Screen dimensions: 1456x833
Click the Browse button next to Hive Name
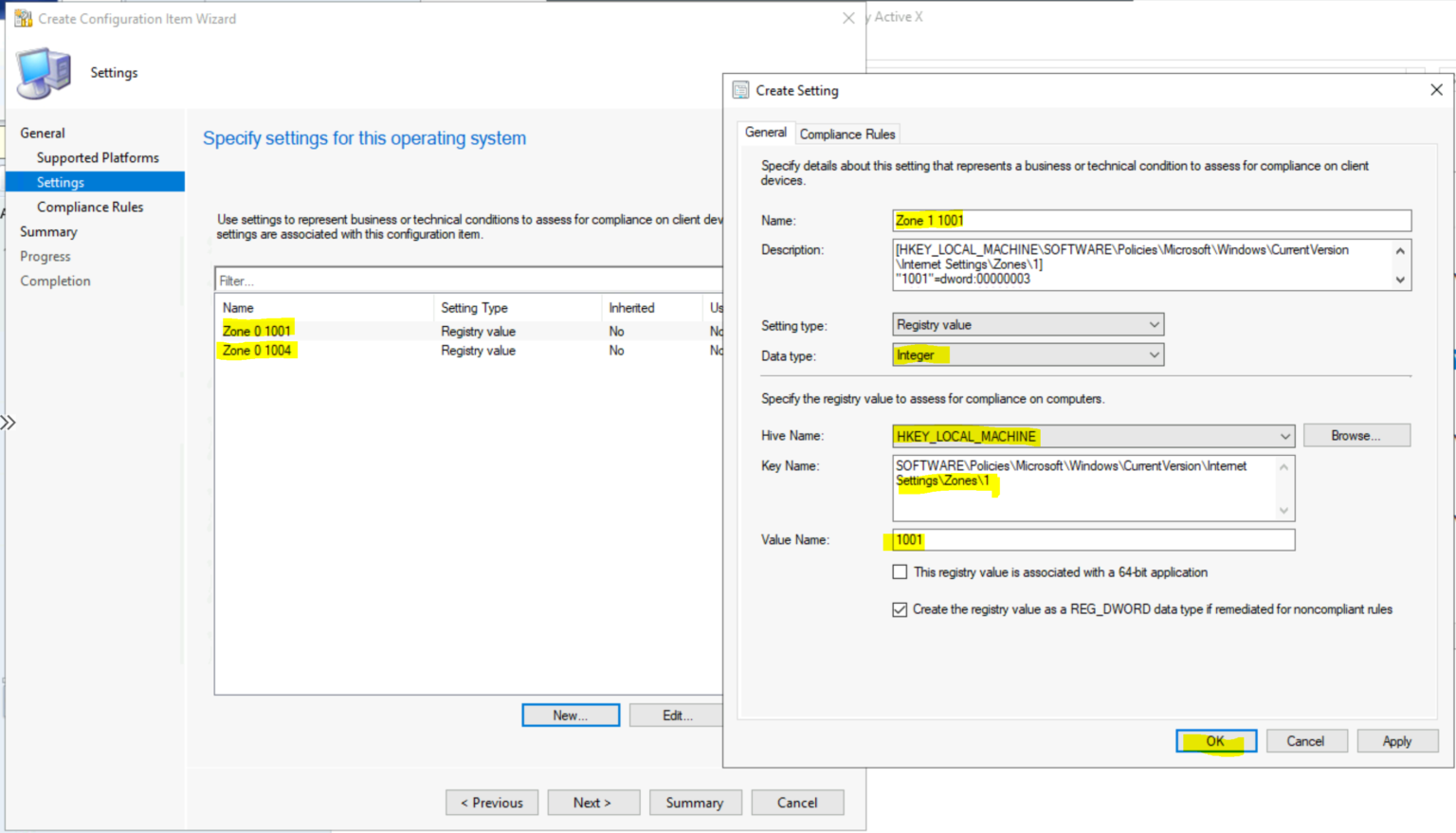coord(1356,435)
